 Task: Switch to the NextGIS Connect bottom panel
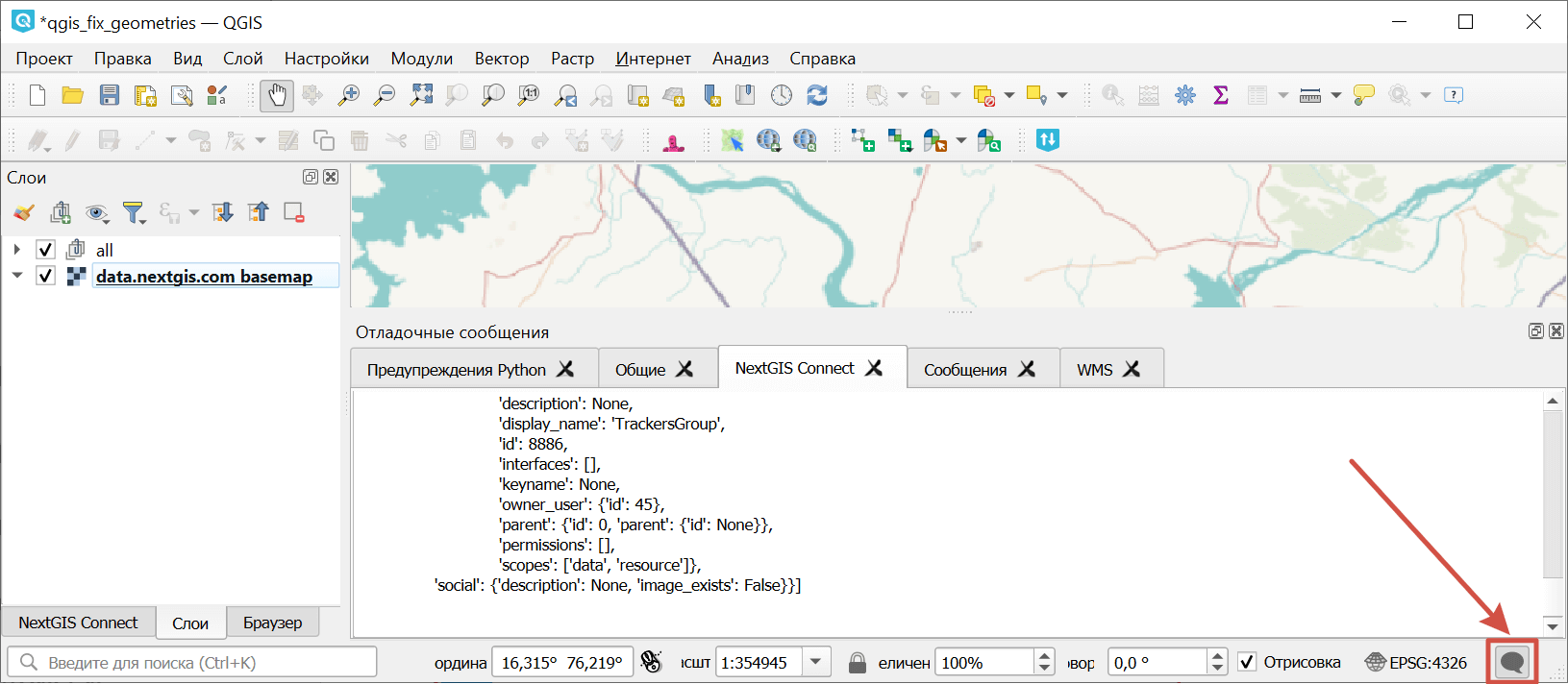coord(78,623)
